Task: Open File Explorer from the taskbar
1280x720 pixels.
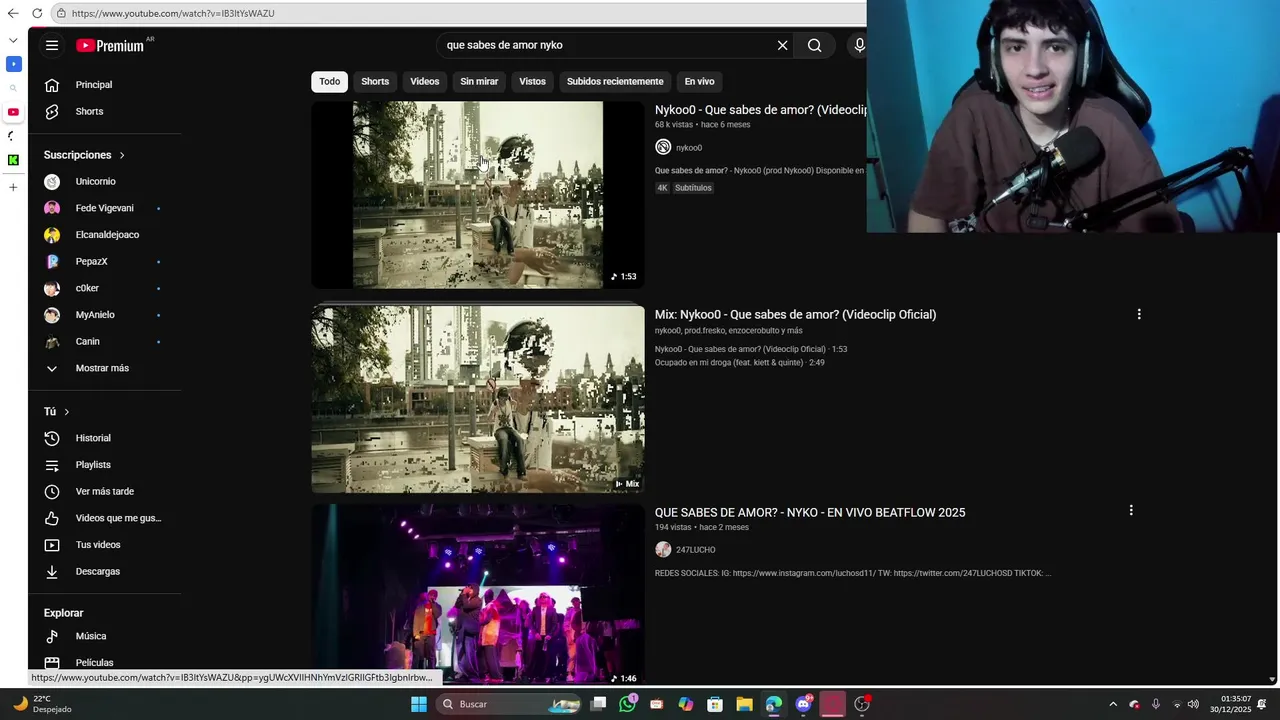Action: (x=744, y=704)
